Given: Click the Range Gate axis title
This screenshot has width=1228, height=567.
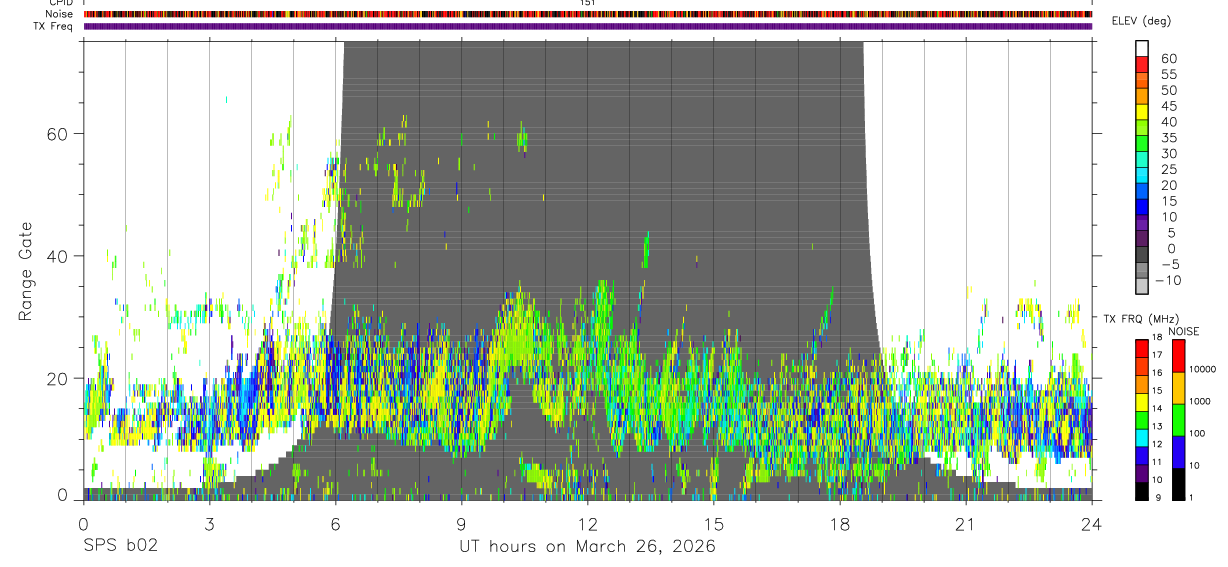Looking at the screenshot, I should coord(27,271).
